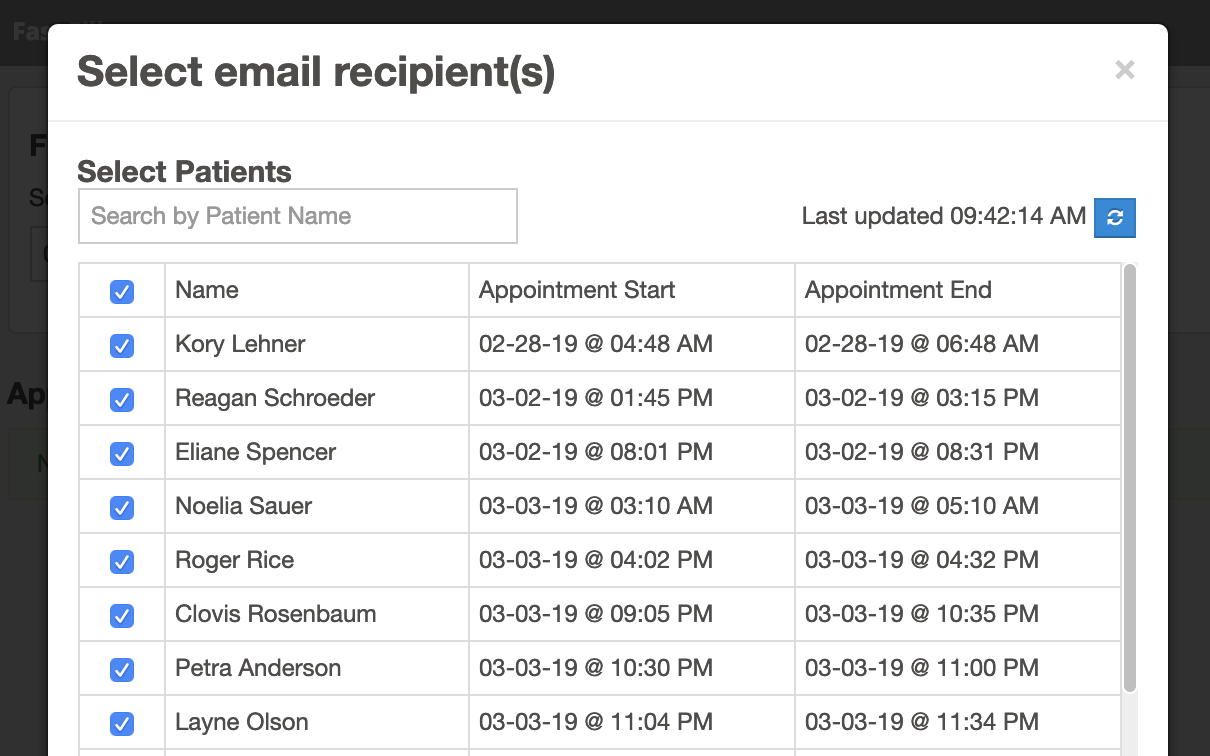Close the email recipients dialog
The width and height of the screenshot is (1210, 756).
[x=1125, y=70]
